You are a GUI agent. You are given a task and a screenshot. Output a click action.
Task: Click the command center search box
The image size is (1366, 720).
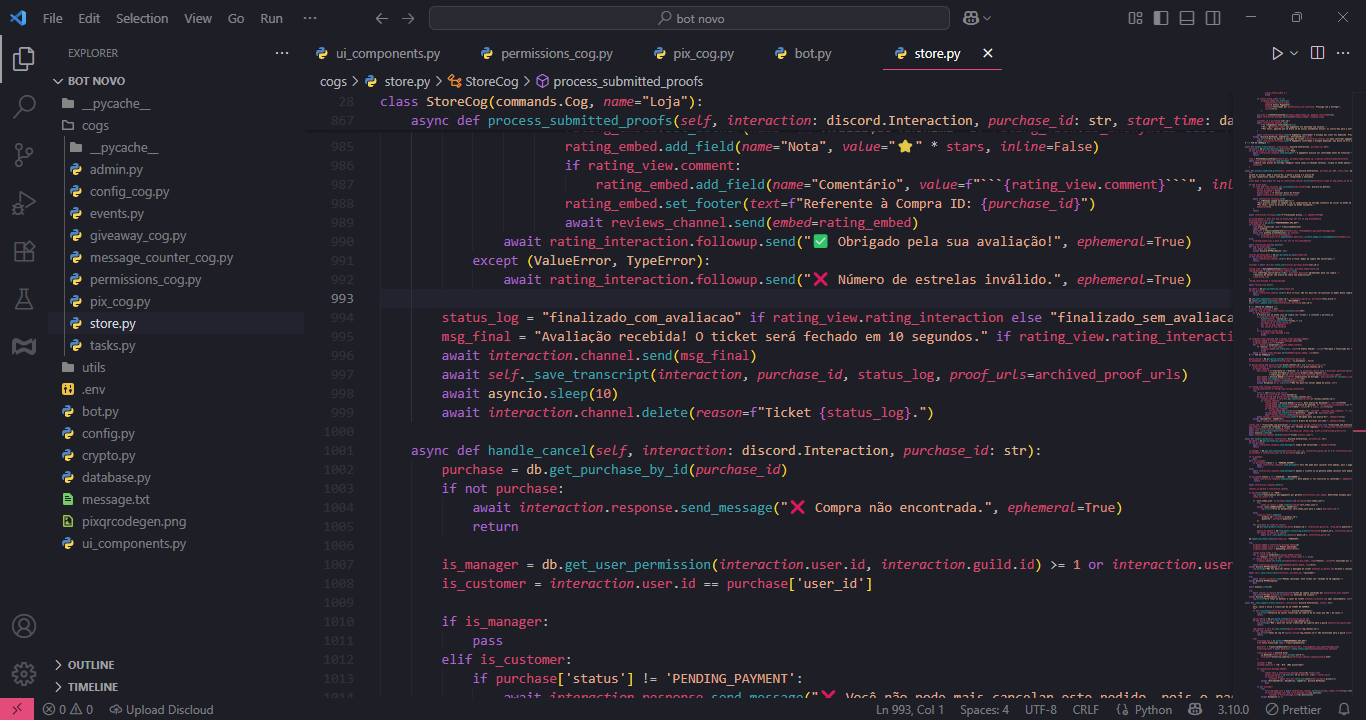click(x=689, y=18)
